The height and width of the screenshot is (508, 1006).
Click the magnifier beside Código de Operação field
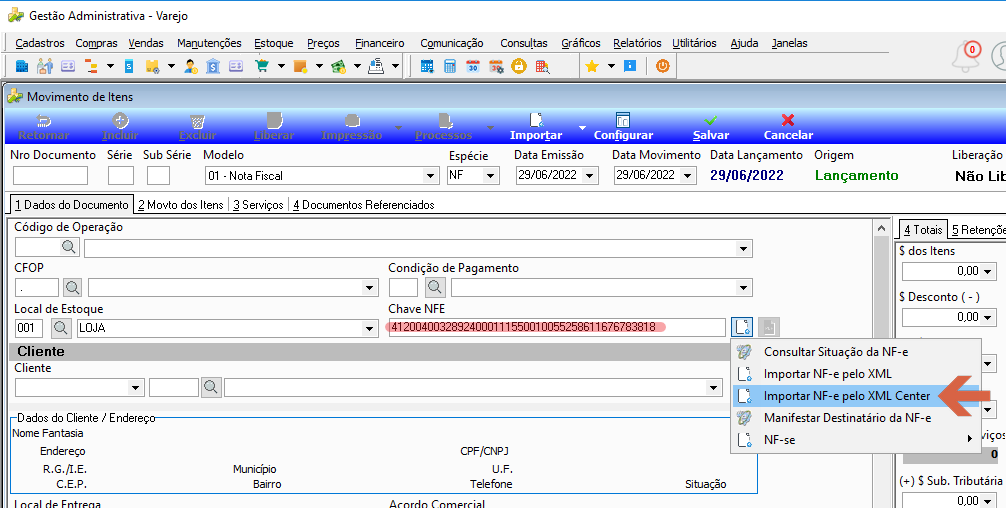[x=69, y=247]
